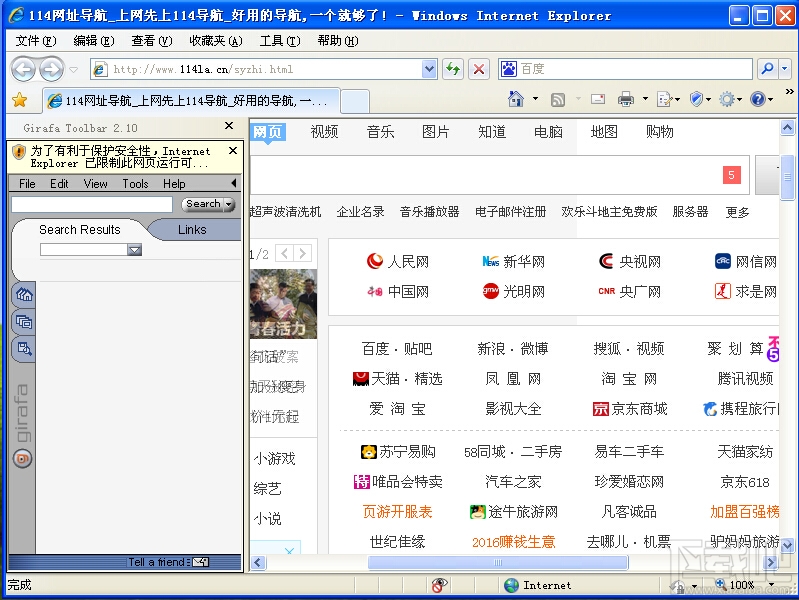Click the news photo thumbnail
This screenshot has height=600, width=799.
(283, 304)
